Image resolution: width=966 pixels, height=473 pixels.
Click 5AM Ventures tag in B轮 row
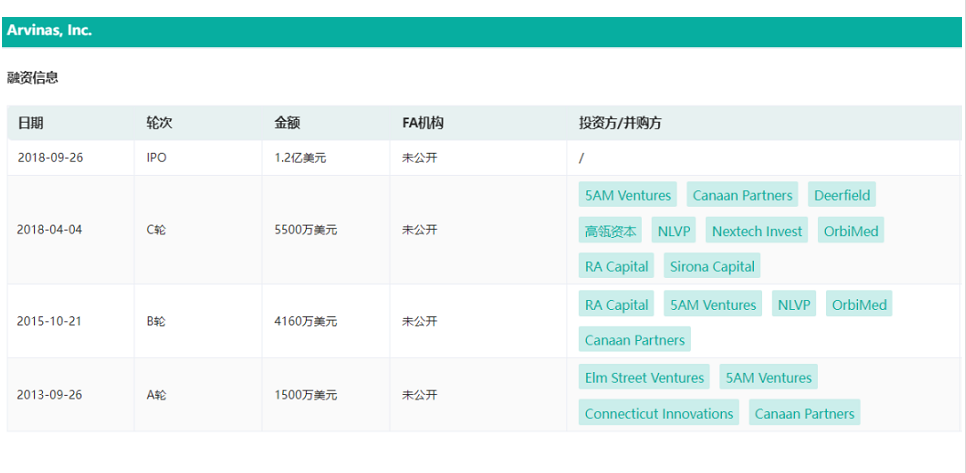[713, 304]
